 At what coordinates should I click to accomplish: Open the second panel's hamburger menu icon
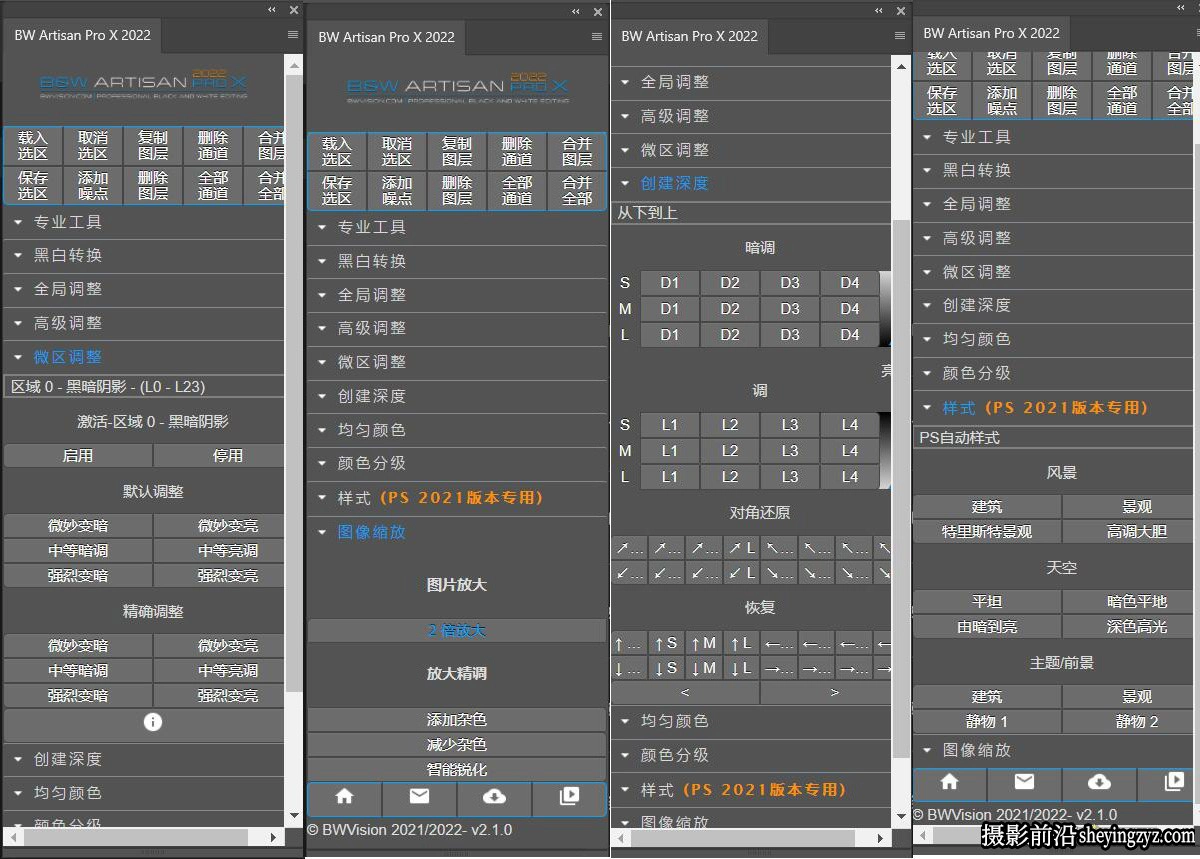click(597, 36)
